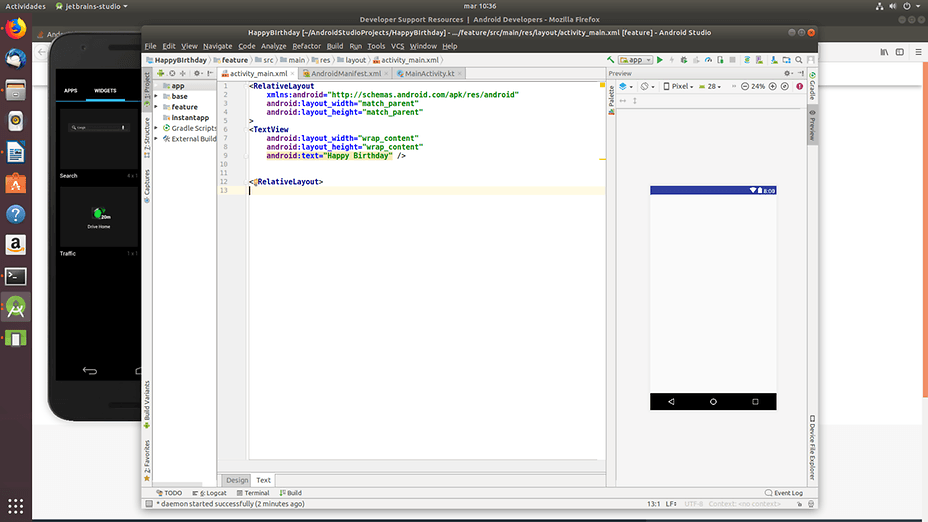Toggle the Captures tool window
The height and width of the screenshot is (522, 928).
pyautogui.click(x=147, y=186)
